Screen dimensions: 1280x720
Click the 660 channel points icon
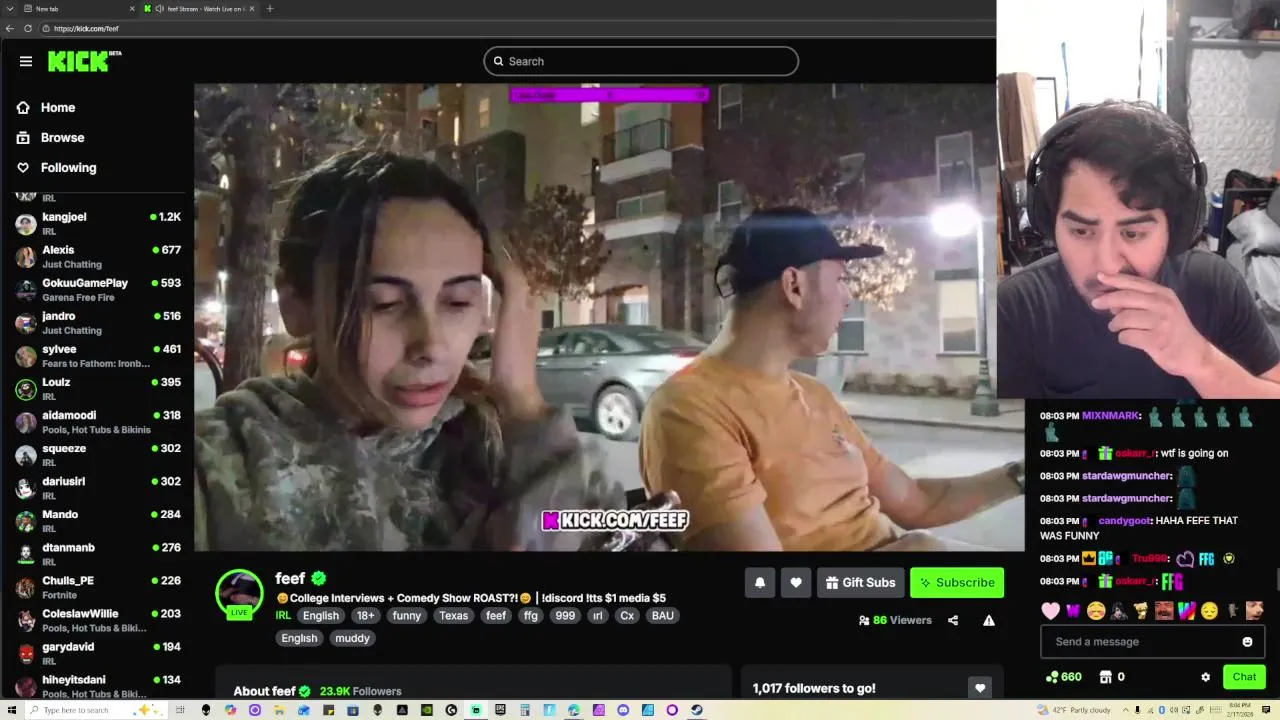(x=1052, y=677)
